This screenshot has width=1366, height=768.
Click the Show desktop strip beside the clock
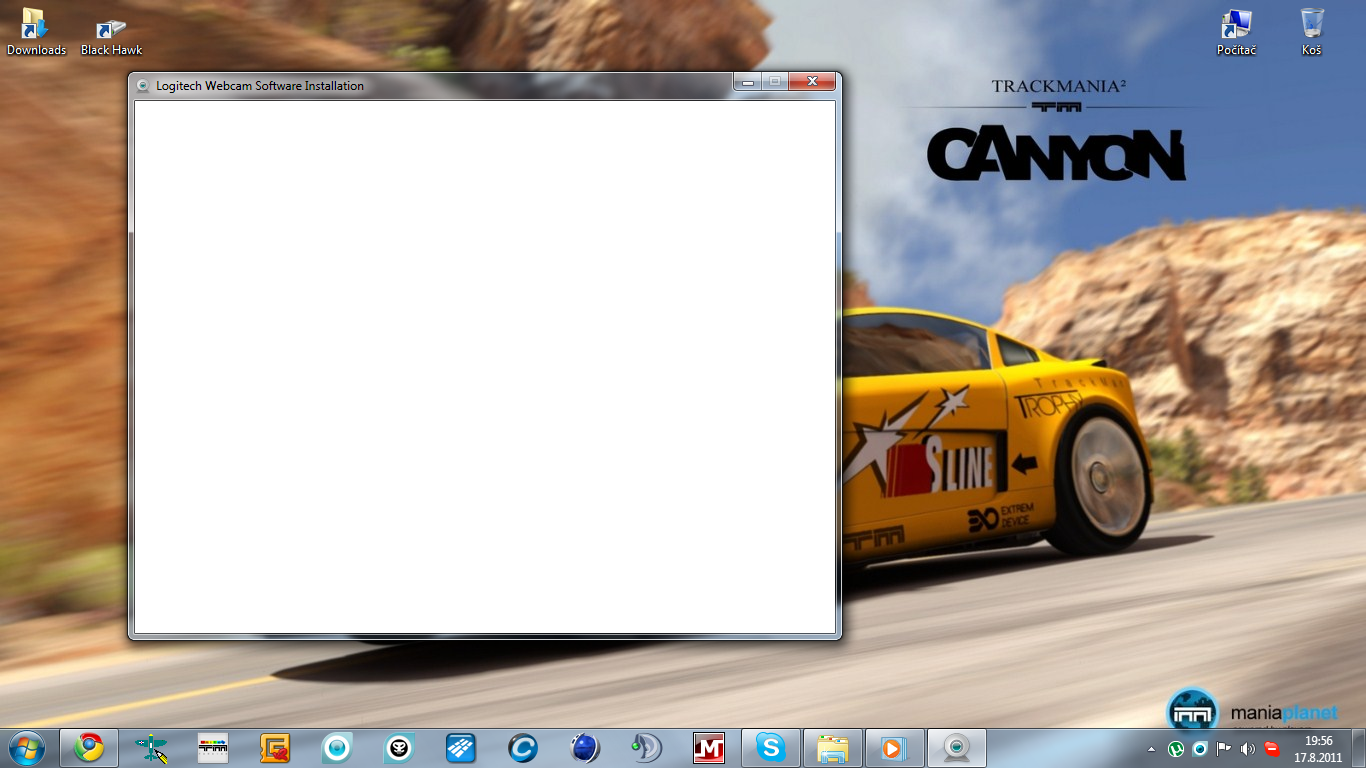click(1359, 748)
